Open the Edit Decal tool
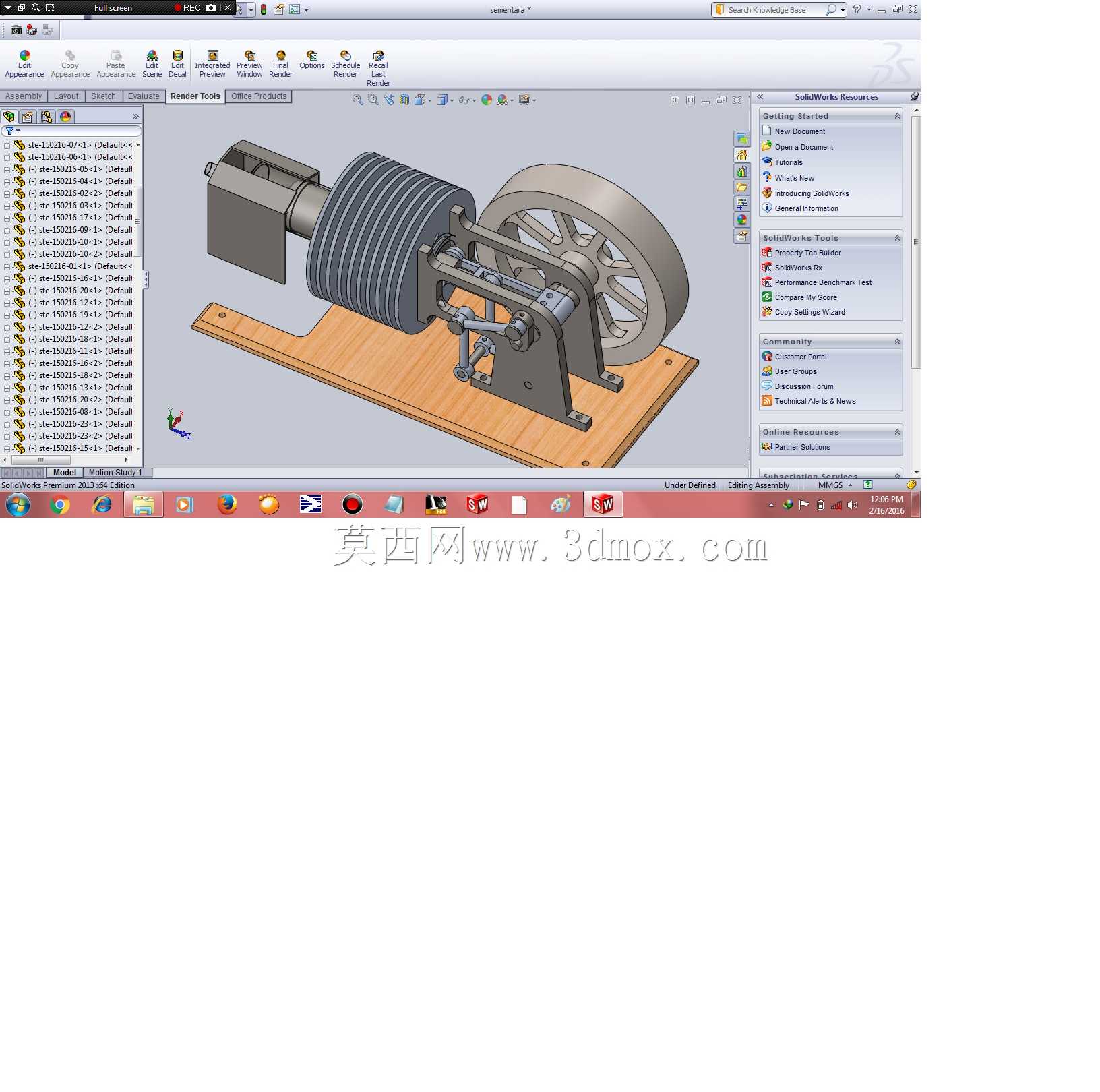This screenshot has width=1100, height=1092. pyautogui.click(x=177, y=64)
